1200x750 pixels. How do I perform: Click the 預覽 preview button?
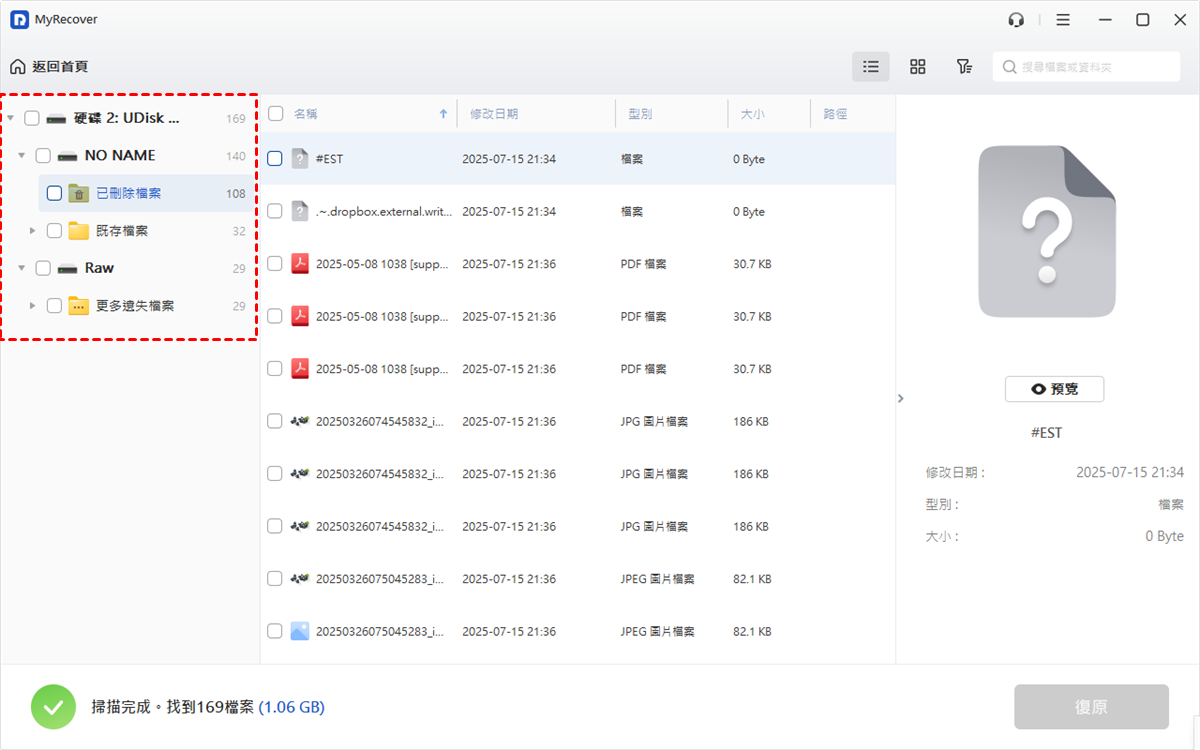[1054, 389]
